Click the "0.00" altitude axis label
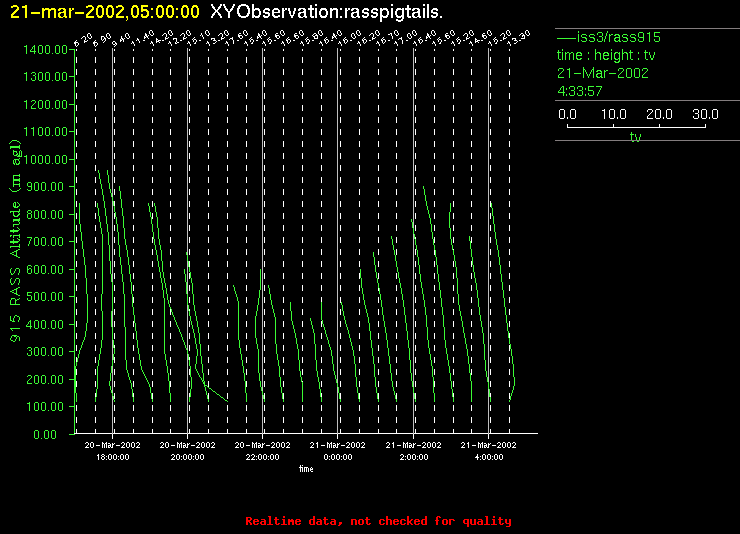Image resolution: width=740 pixels, height=534 pixels. tap(45, 434)
